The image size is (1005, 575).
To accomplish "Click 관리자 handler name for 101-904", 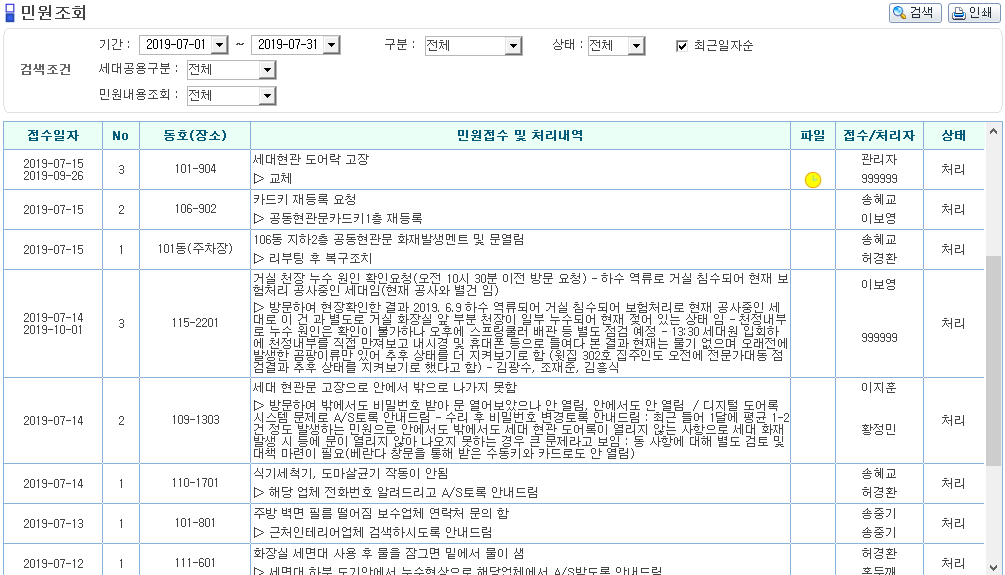I will pos(879,160).
